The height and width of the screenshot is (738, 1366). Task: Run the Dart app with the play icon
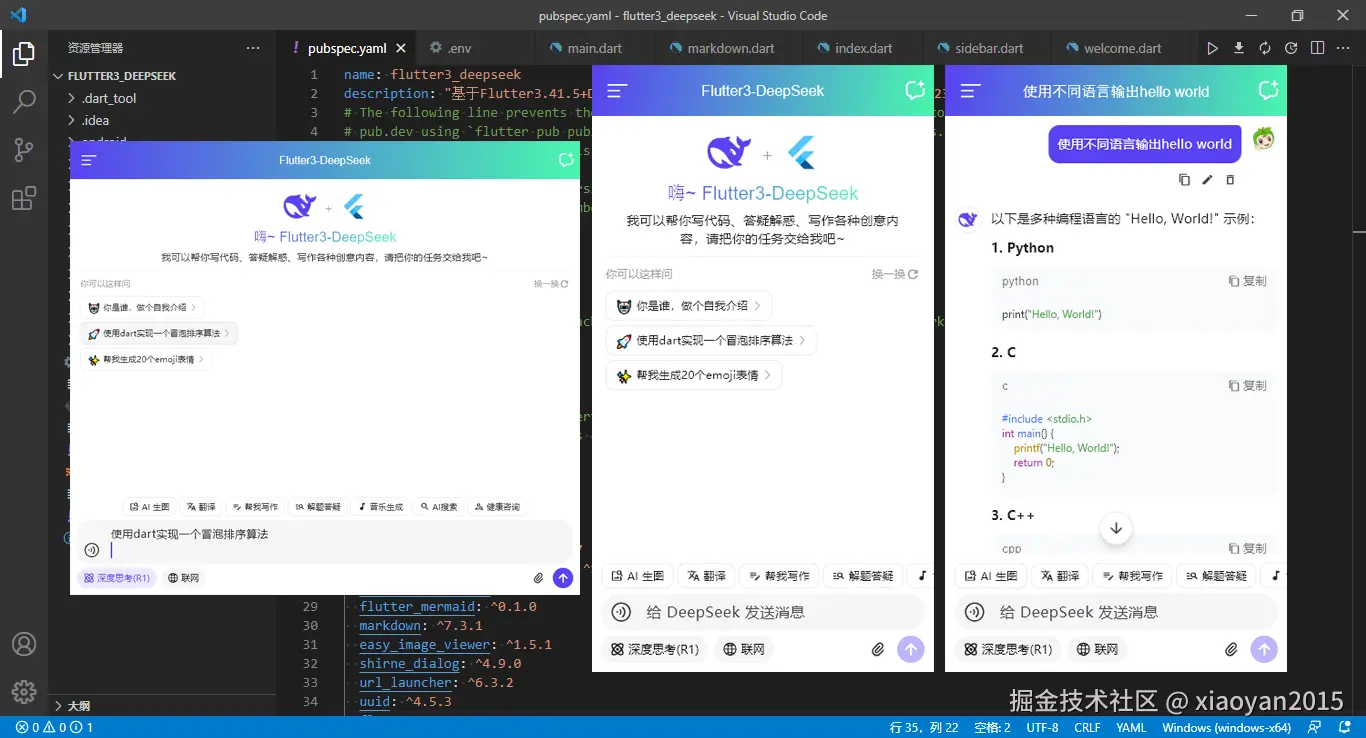tap(1212, 47)
